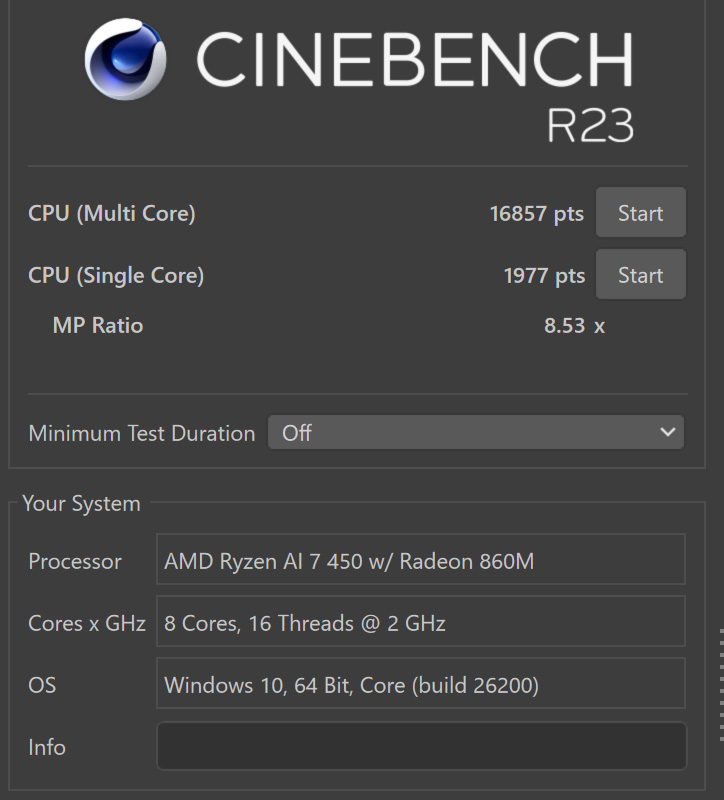This screenshot has width=724, height=800.
Task: Click the dropdown chevron arrow beside Off
Action: pyautogui.click(x=667, y=433)
